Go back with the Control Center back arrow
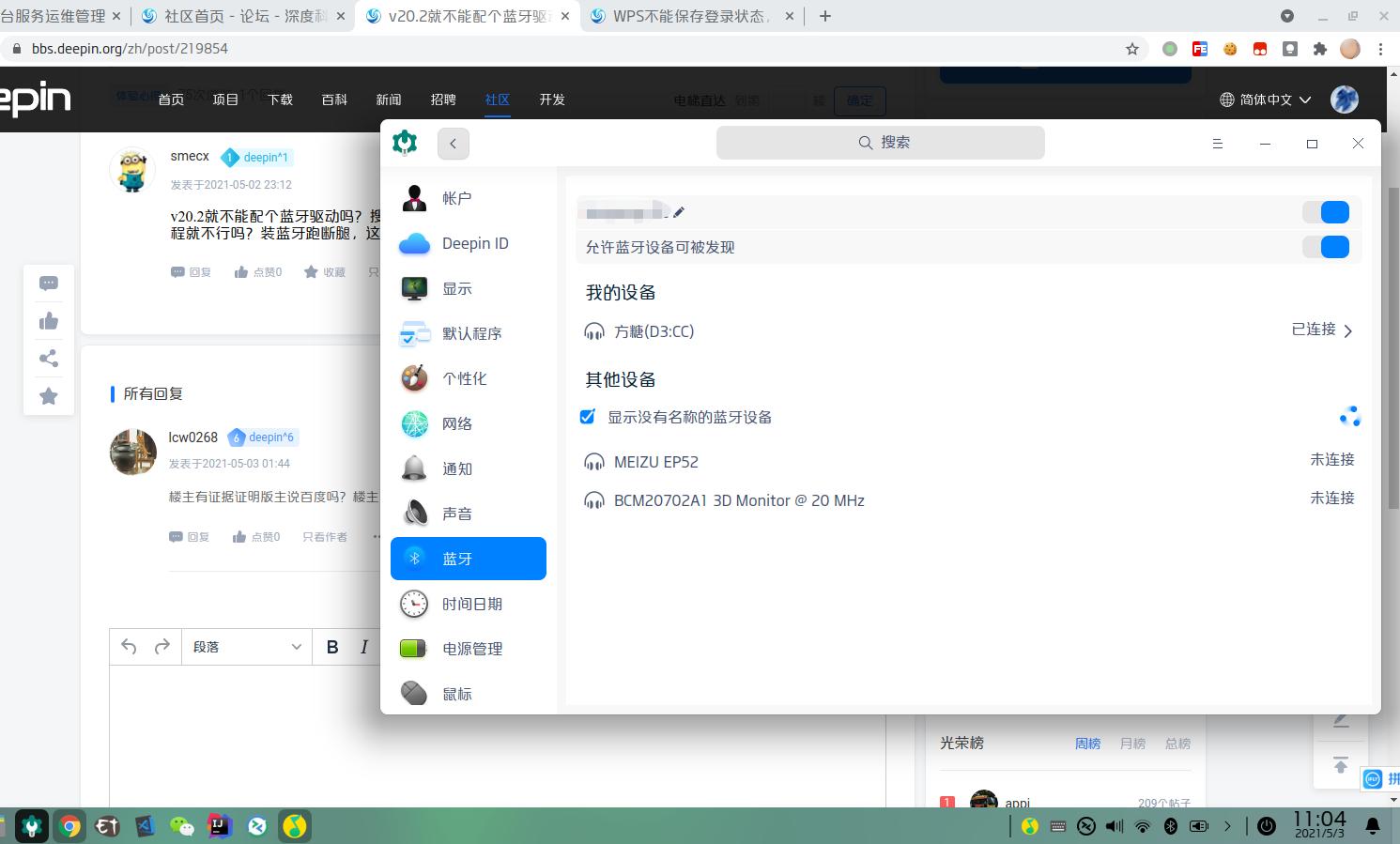The image size is (1400, 844). 453,143
